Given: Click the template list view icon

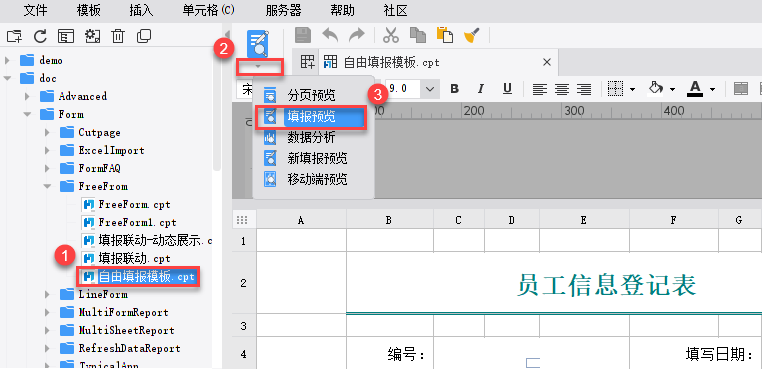Looking at the screenshot, I should [66, 35].
